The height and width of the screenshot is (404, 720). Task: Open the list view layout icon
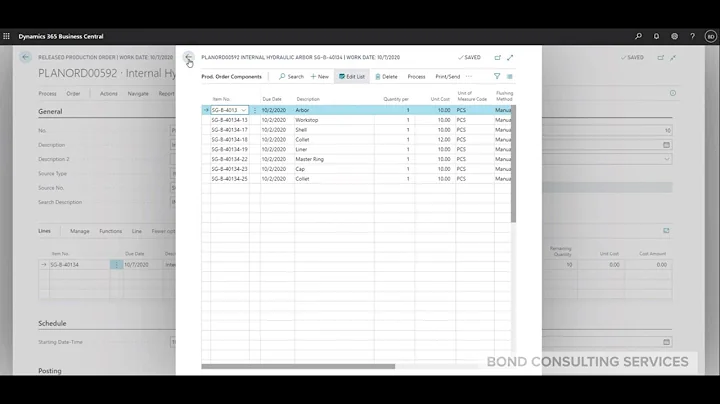pos(510,76)
